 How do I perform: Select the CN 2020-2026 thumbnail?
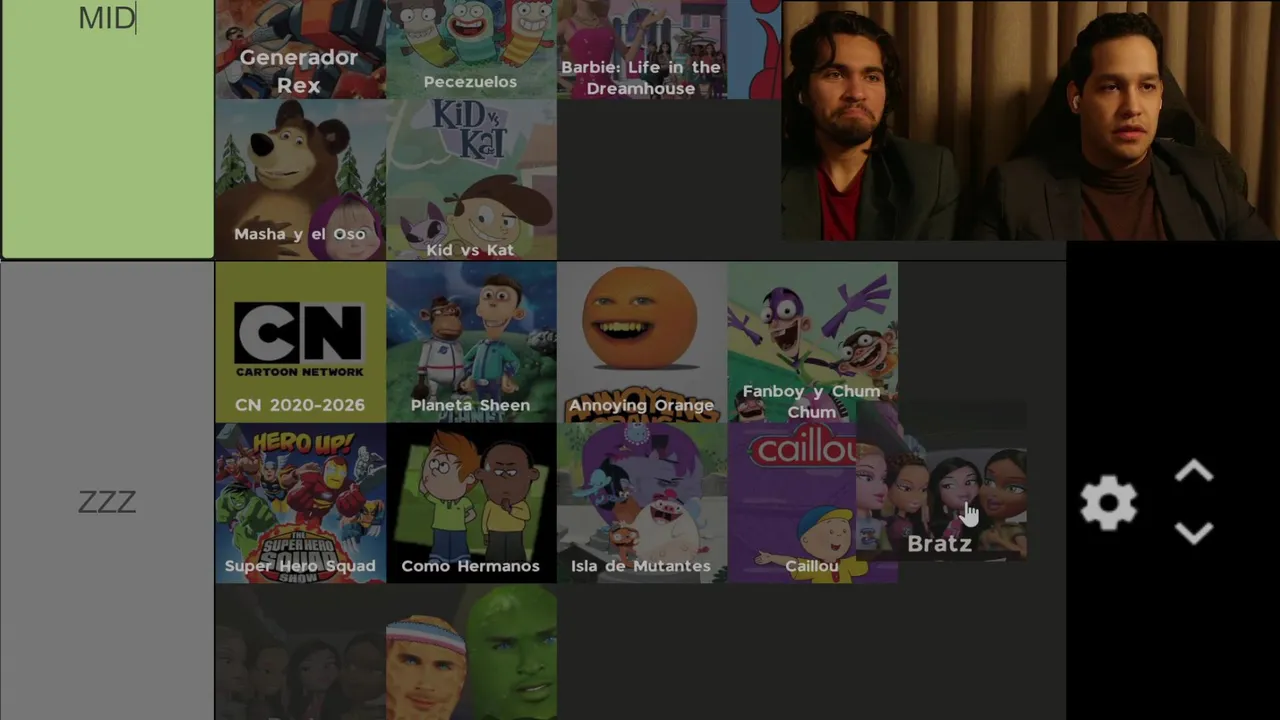point(300,342)
